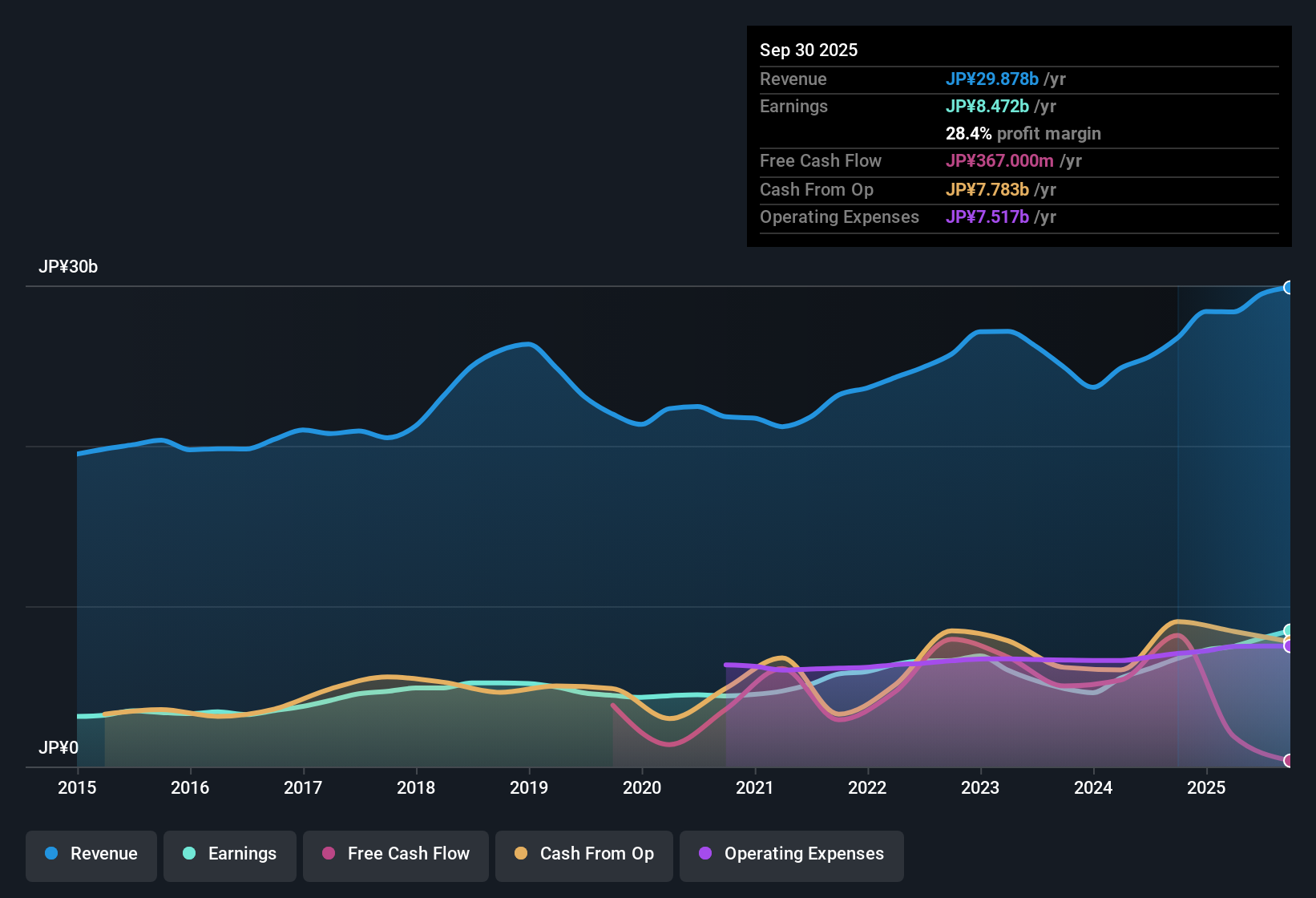Expand the Cash From Op legend entry

[x=583, y=854]
